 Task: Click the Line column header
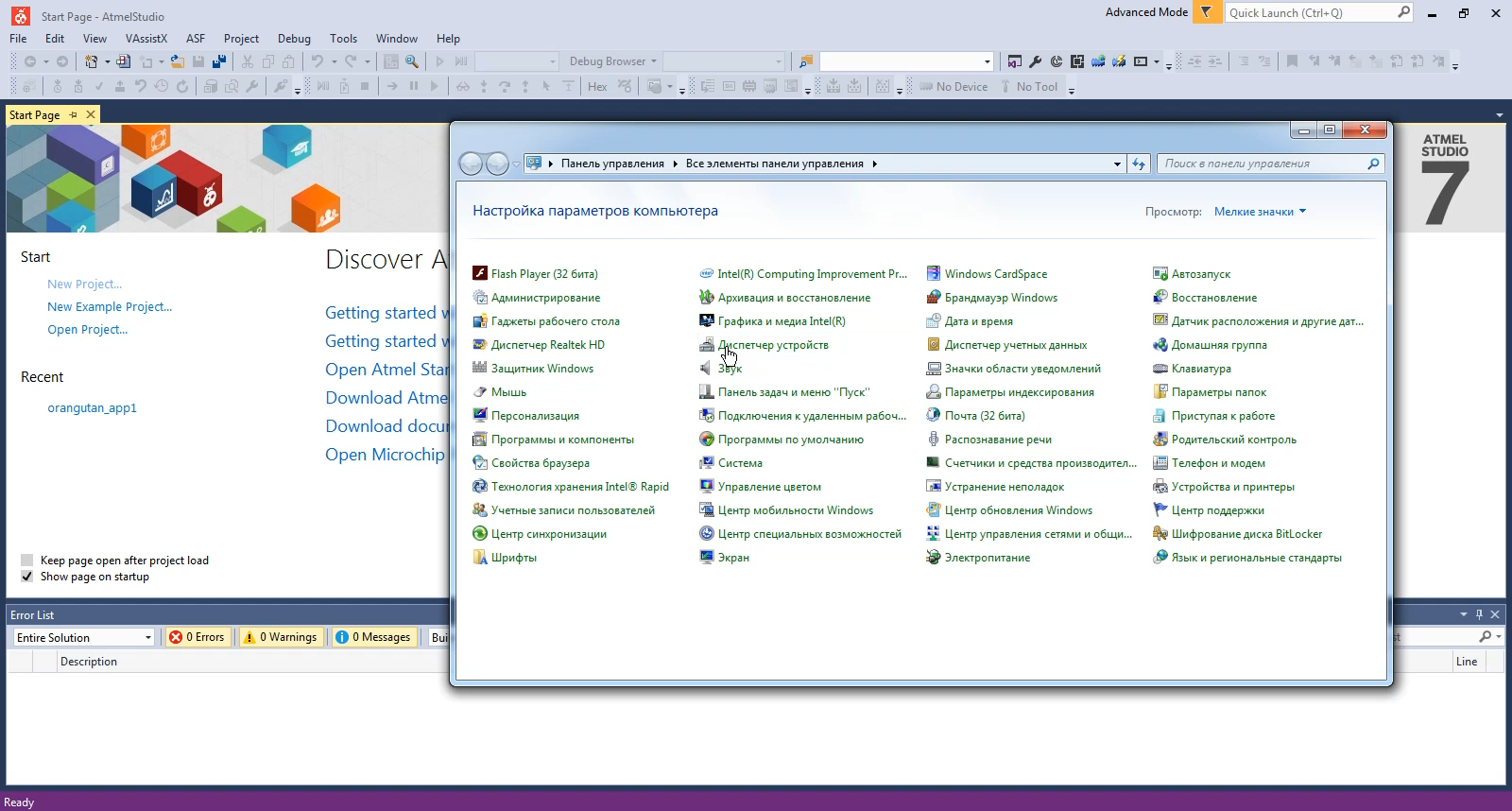(x=1467, y=662)
